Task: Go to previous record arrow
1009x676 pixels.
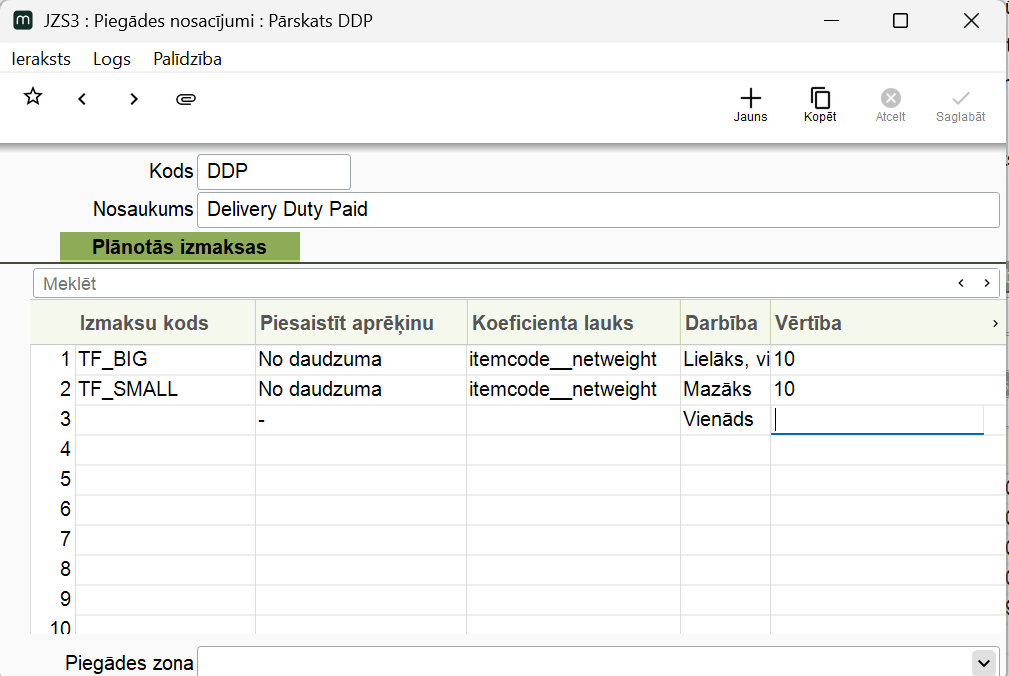Action: click(82, 99)
